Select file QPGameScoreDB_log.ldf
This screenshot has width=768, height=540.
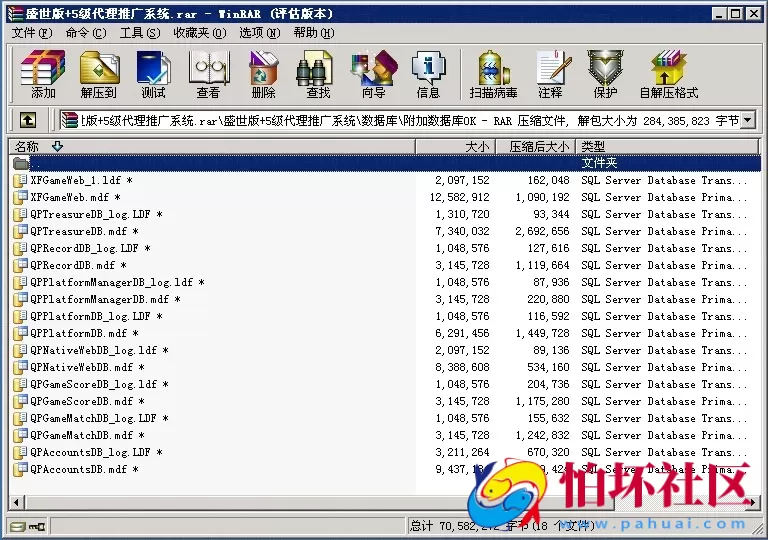pos(385,384)
